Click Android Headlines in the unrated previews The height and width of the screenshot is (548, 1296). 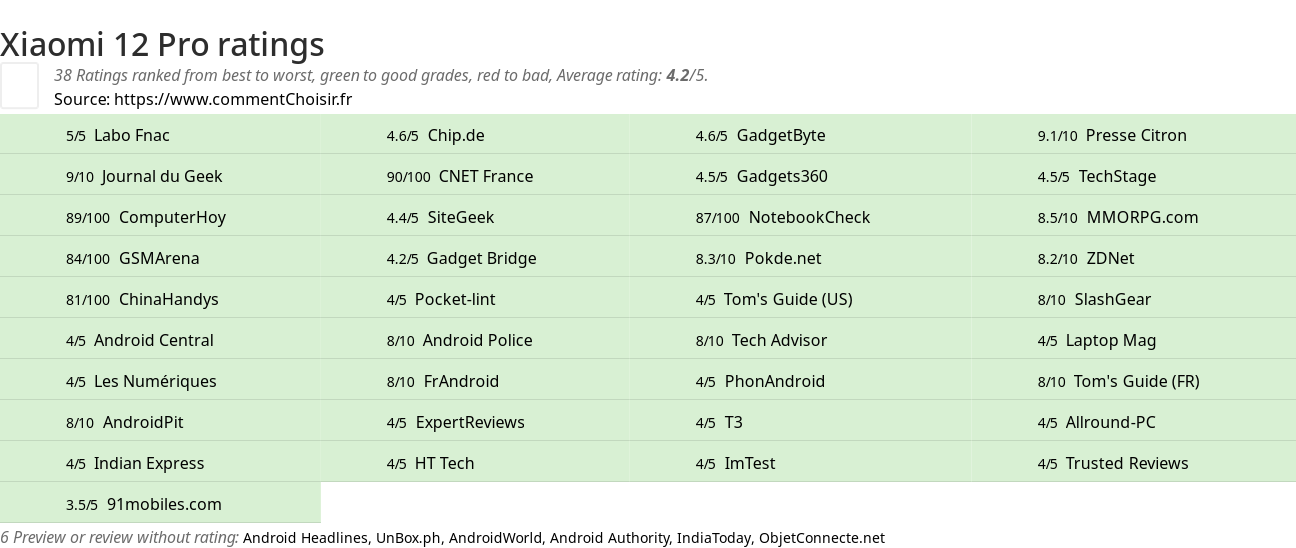[x=305, y=538]
